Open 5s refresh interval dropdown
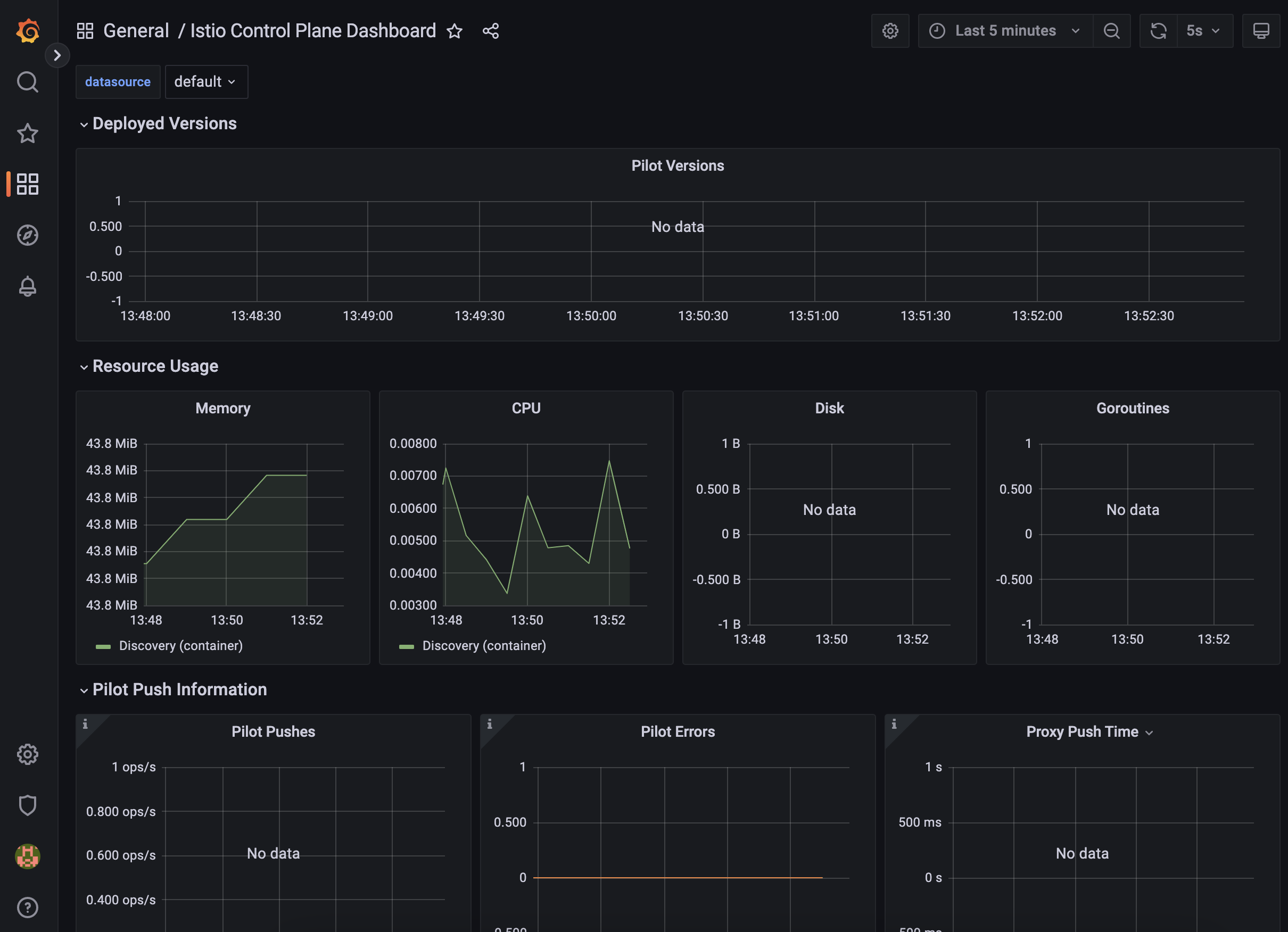The width and height of the screenshot is (1288, 932). 1203,31
